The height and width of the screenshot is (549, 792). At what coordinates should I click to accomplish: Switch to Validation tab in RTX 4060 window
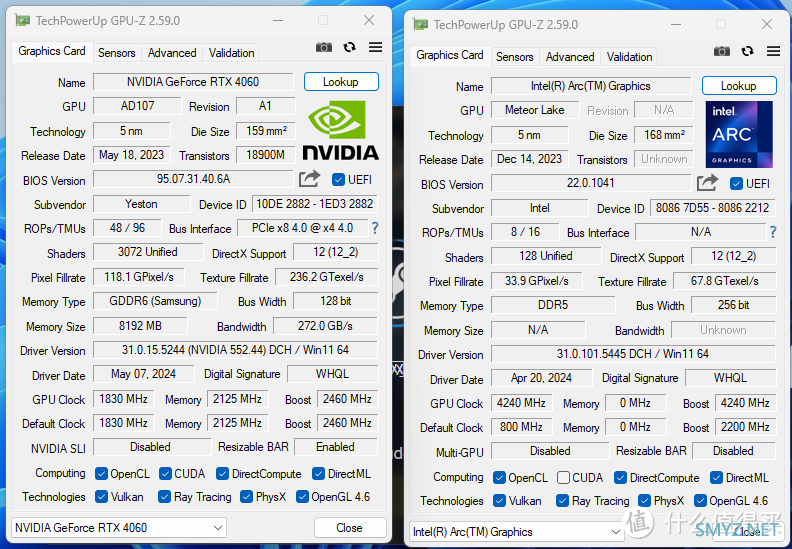231,53
